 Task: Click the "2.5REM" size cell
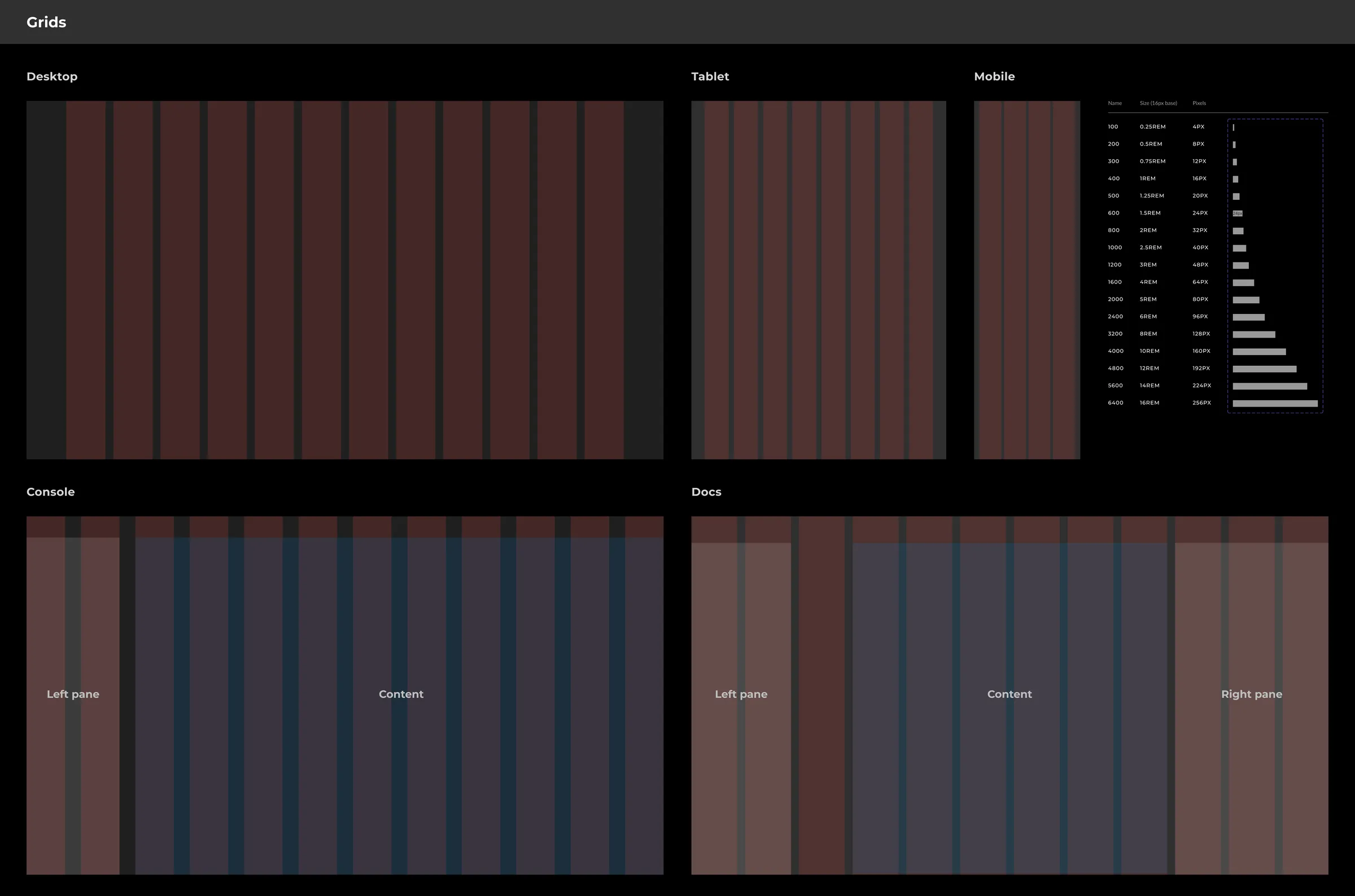(x=1151, y=247)
